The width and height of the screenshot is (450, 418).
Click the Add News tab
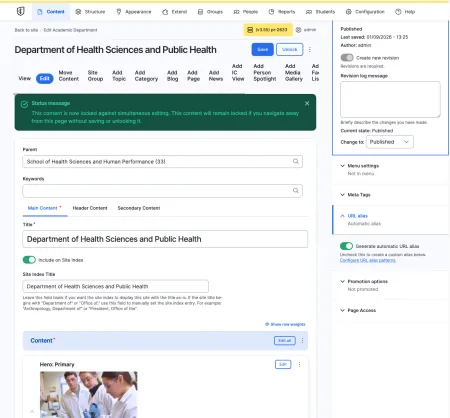coord(216,76)
